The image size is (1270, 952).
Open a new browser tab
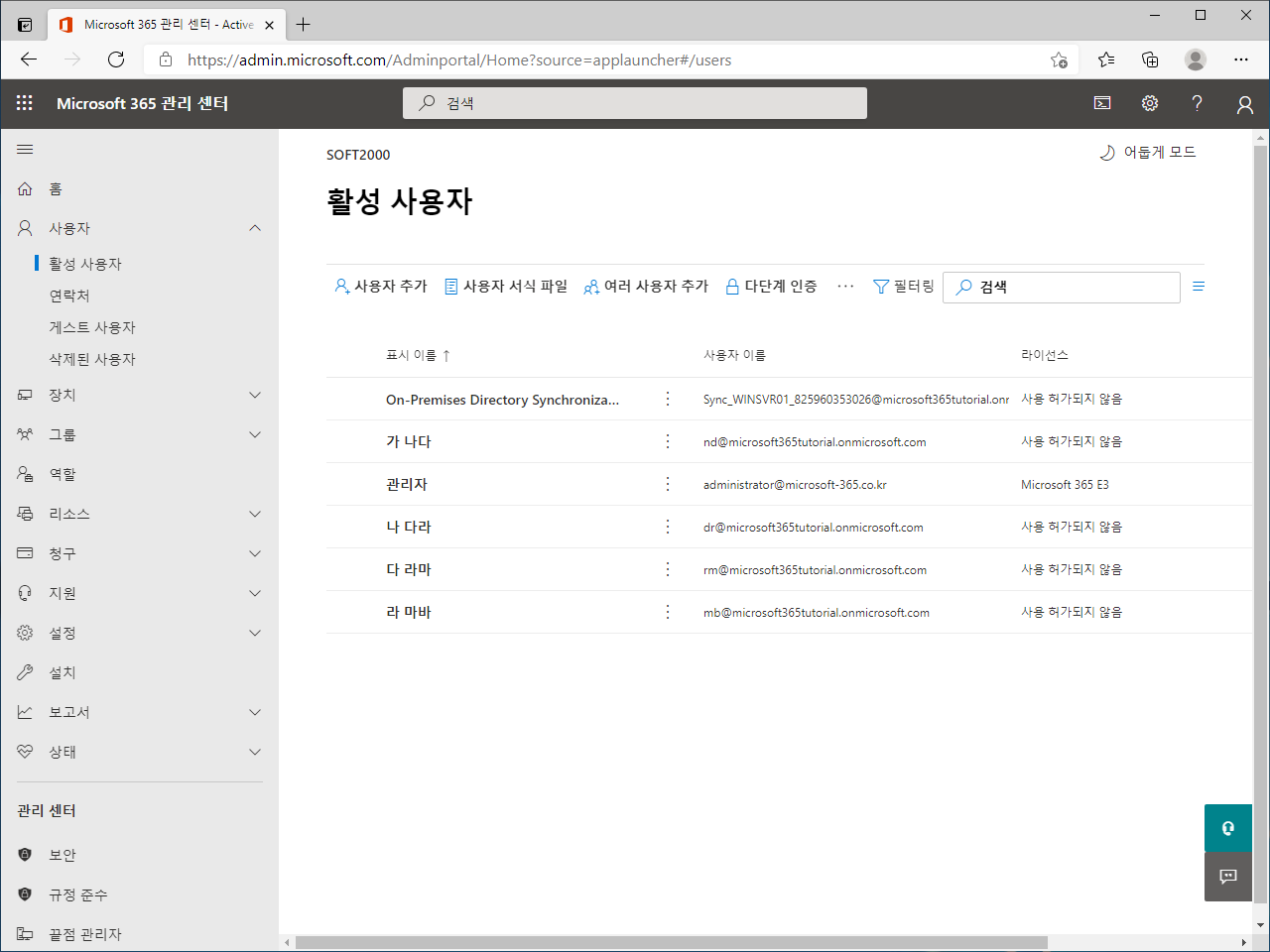click(x=304, y=24)
